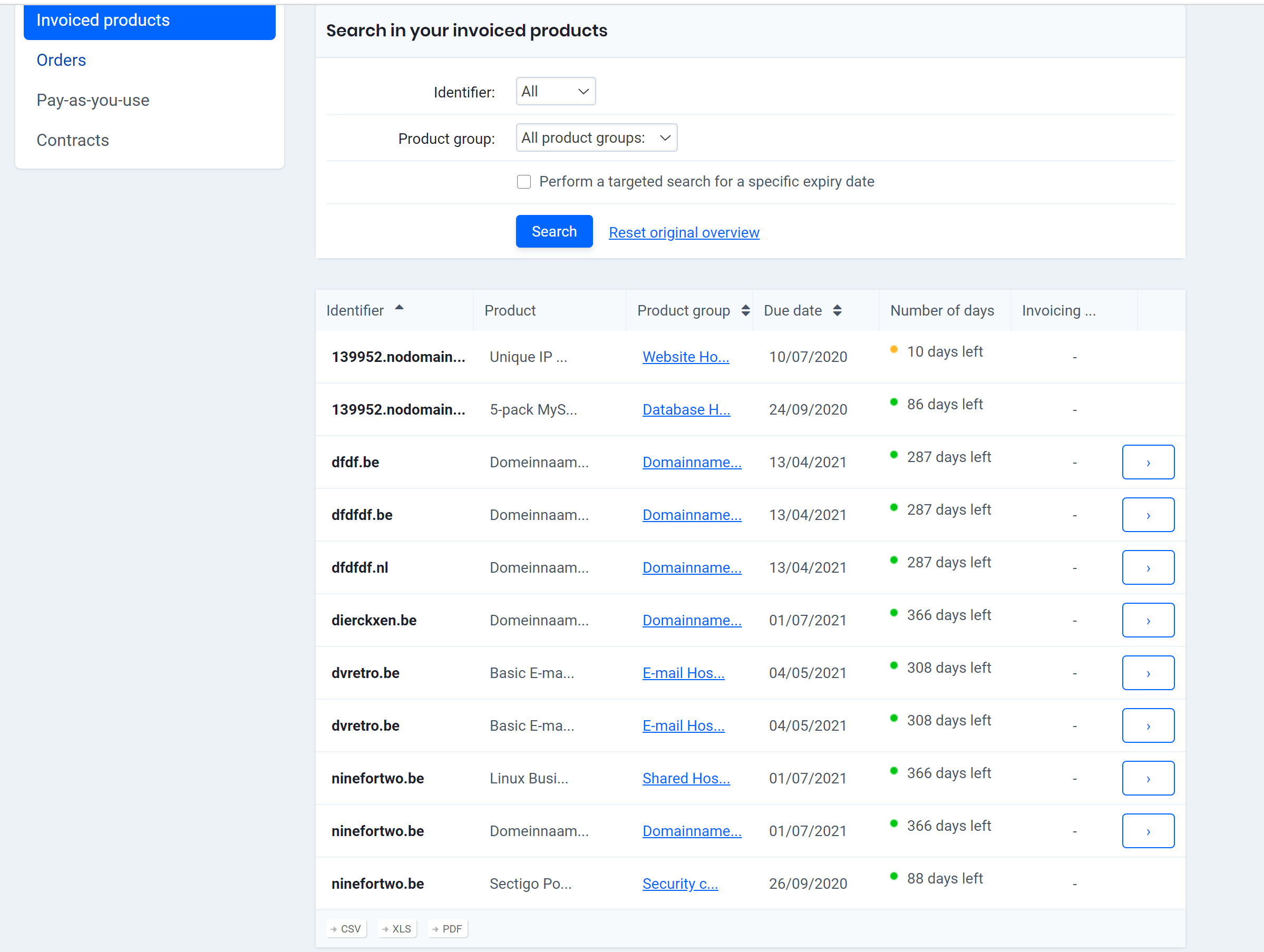Open the Contracts section
The width and height of the screenshot is (1264, 952).
73,140
